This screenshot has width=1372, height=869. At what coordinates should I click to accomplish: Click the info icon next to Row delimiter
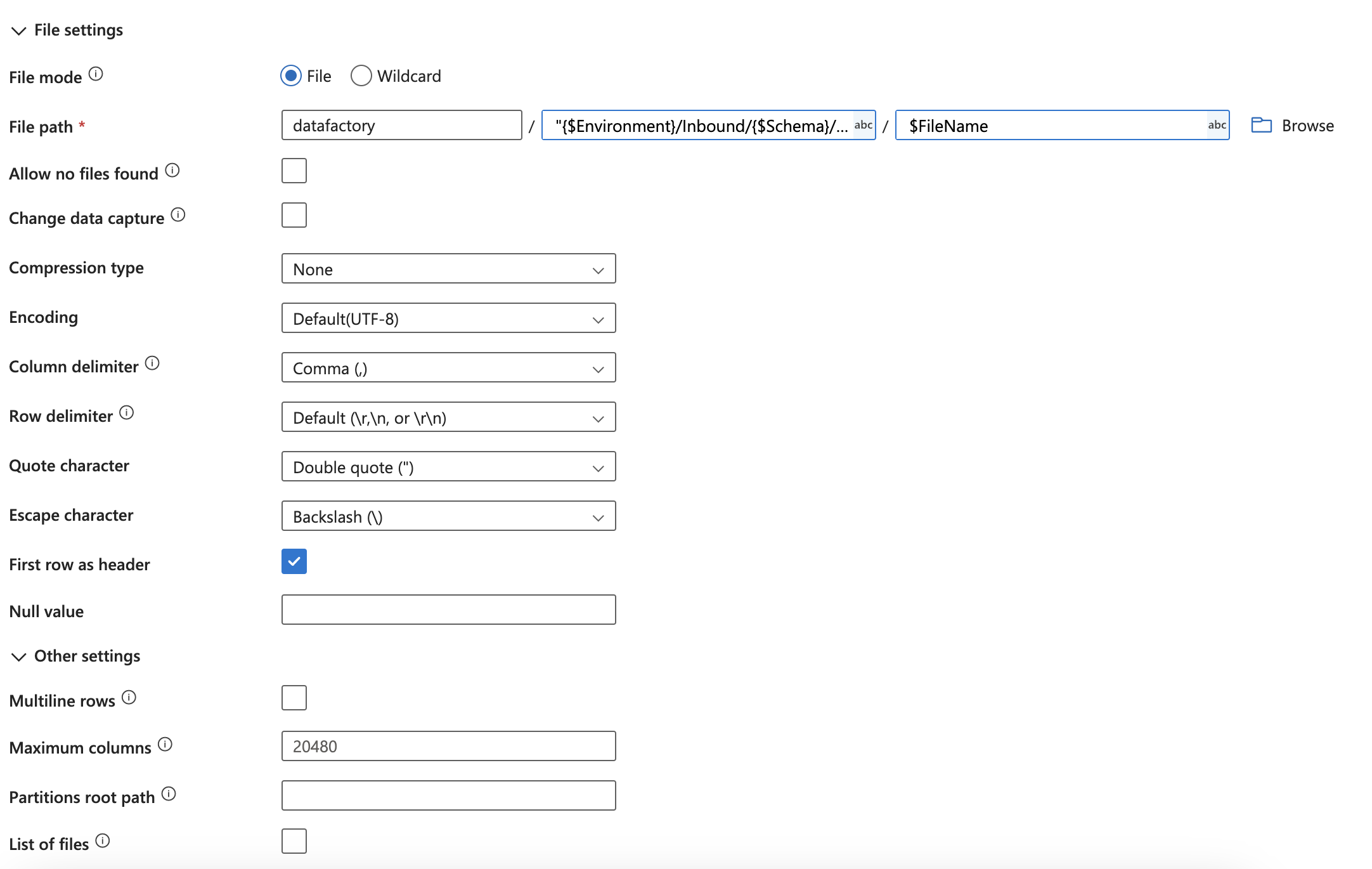[127, 414]
